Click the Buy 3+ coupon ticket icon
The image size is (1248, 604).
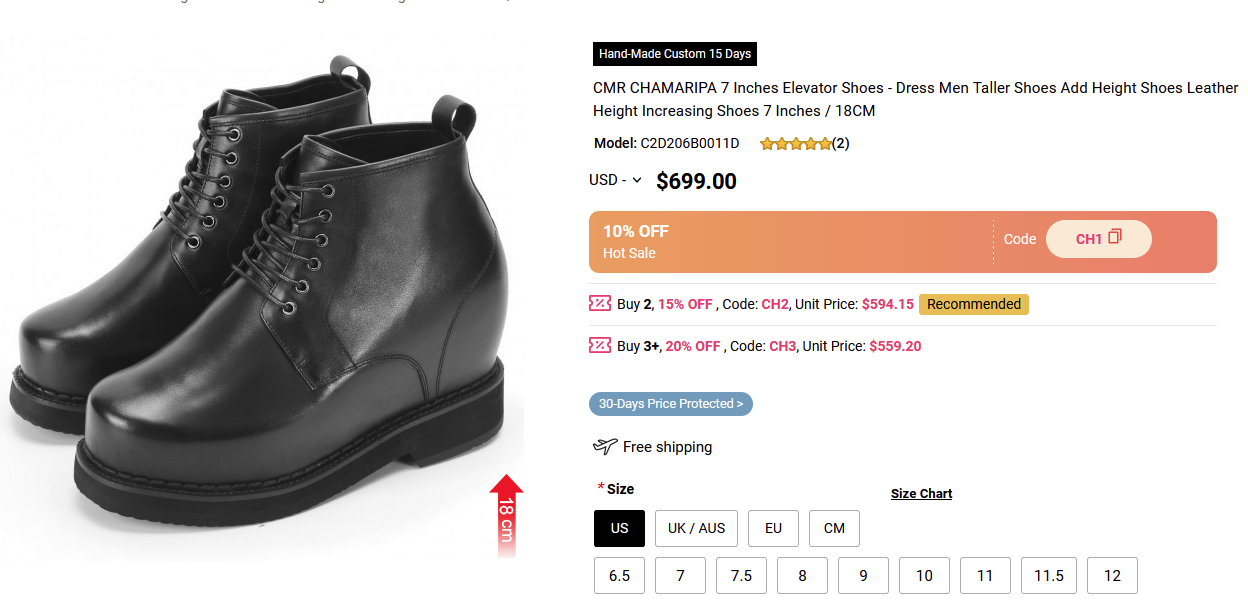(x=600, y=346)
